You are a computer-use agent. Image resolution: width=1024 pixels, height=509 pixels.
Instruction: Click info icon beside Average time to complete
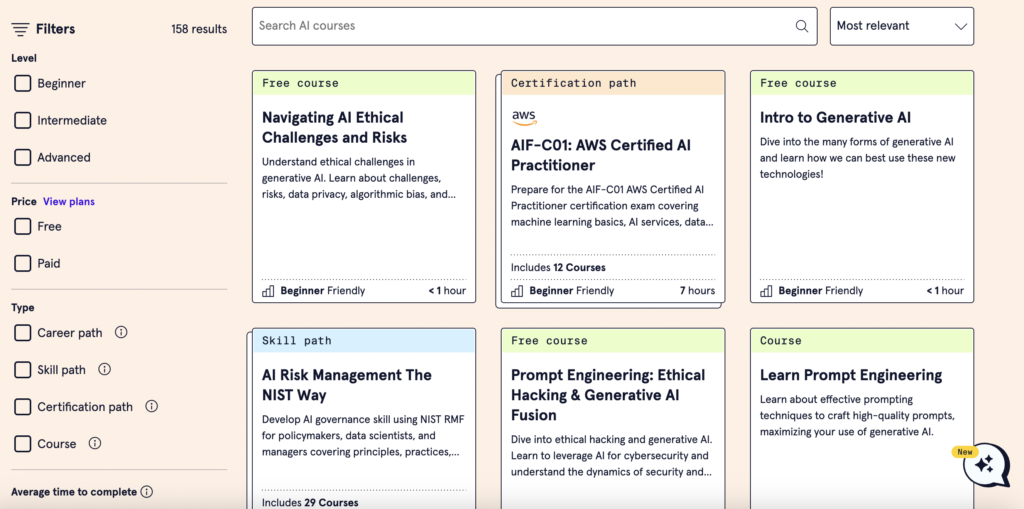pos(147,491)
